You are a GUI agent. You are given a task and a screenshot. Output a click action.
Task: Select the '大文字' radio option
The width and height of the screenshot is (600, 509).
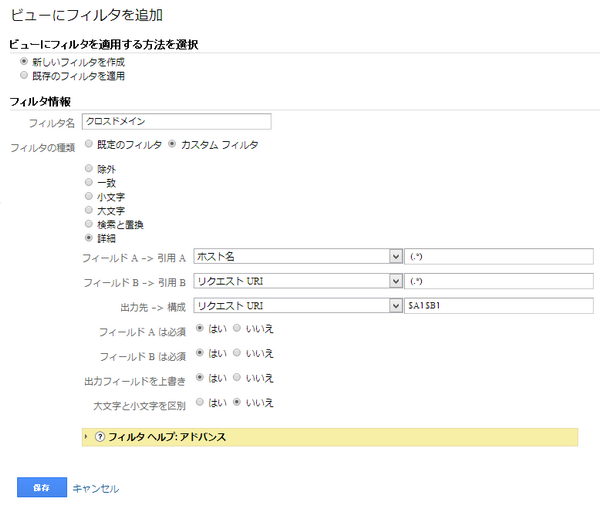click(x=89, y=210)
